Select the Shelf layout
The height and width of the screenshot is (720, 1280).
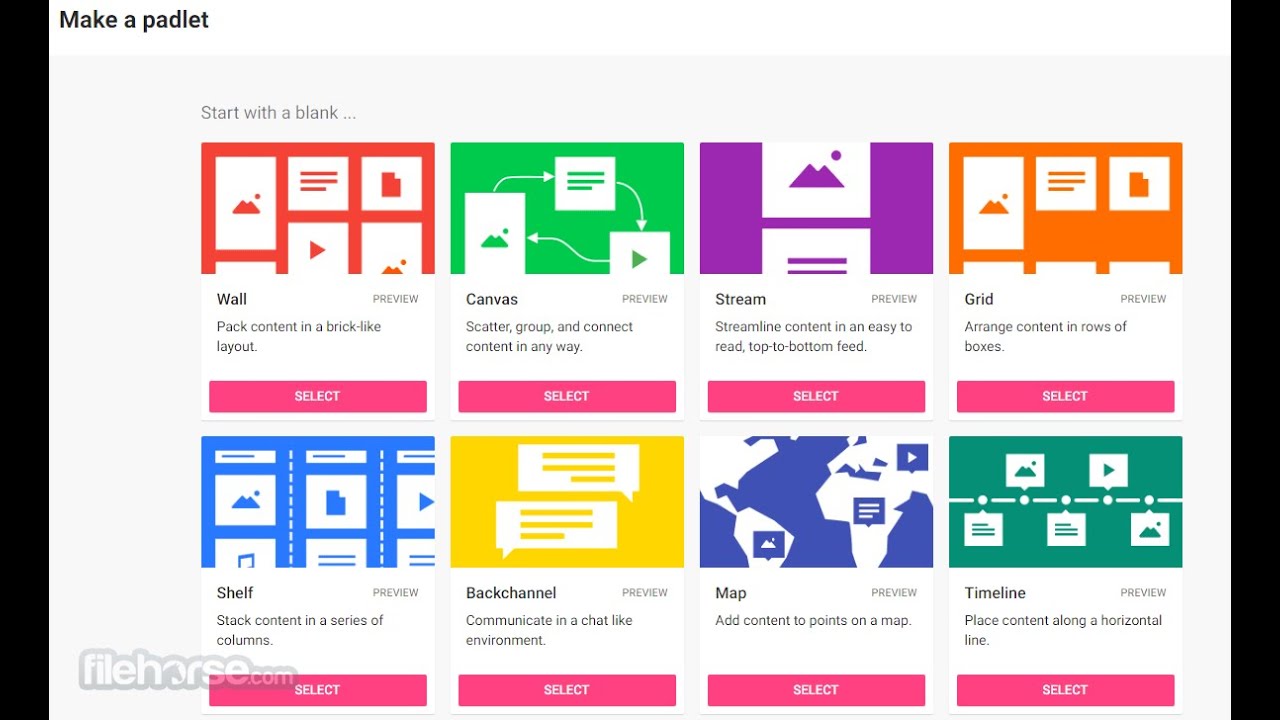(x=318, y=690)
